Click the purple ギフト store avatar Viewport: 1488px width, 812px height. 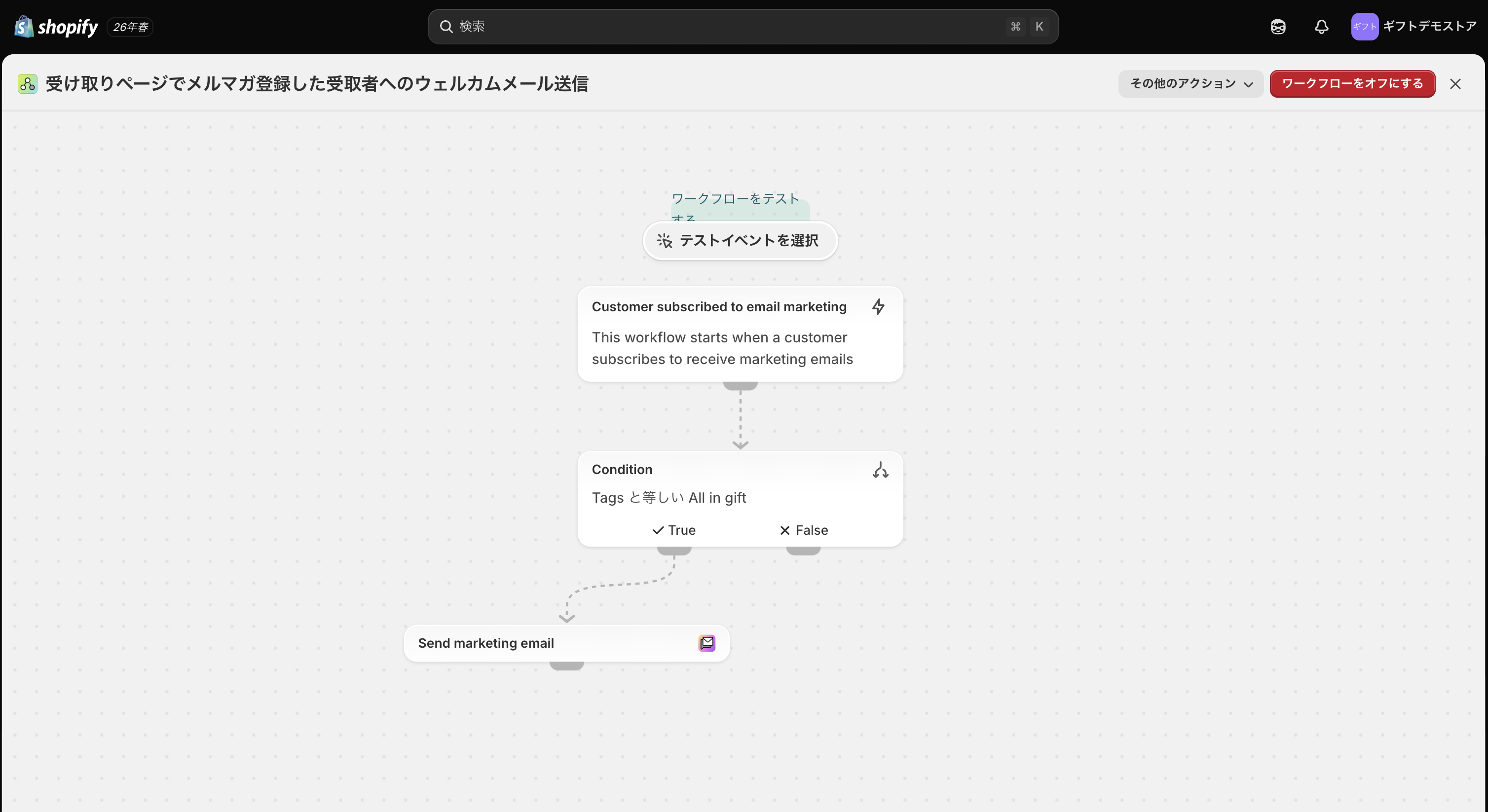(x=1364, y=27)
